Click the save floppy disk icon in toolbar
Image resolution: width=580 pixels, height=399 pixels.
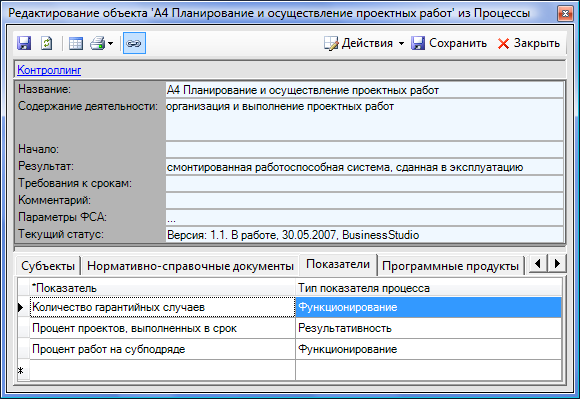pyautogui.click(x=24, y=43)
